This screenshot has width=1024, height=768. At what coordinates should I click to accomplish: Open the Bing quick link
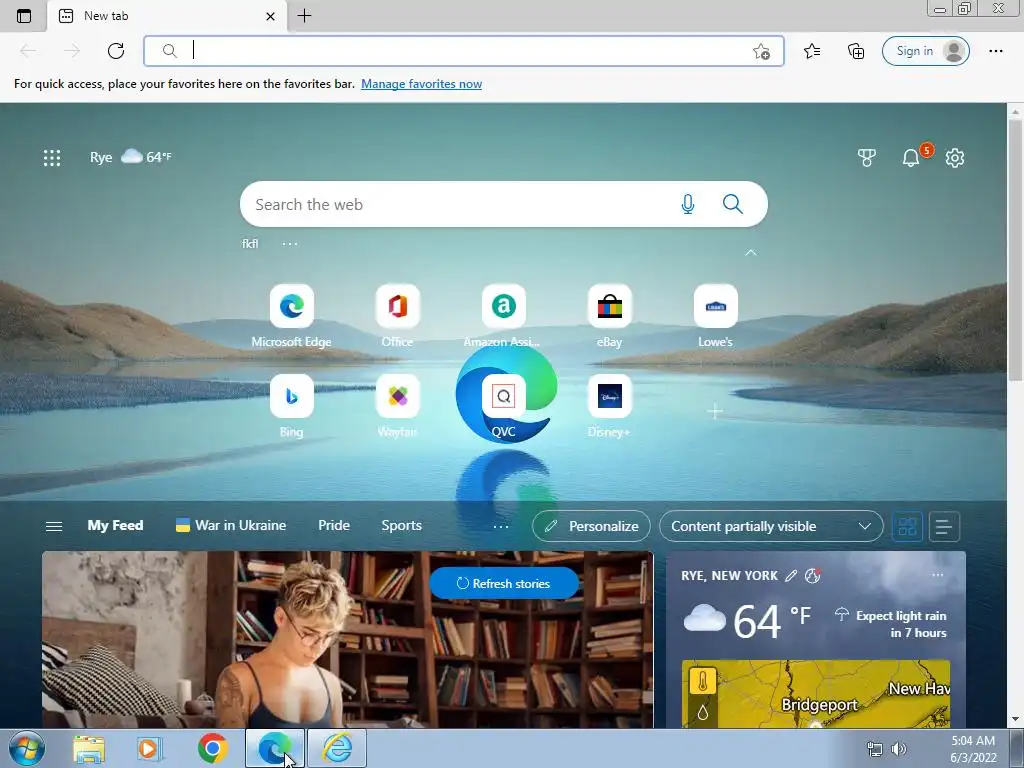coord(291,406)
